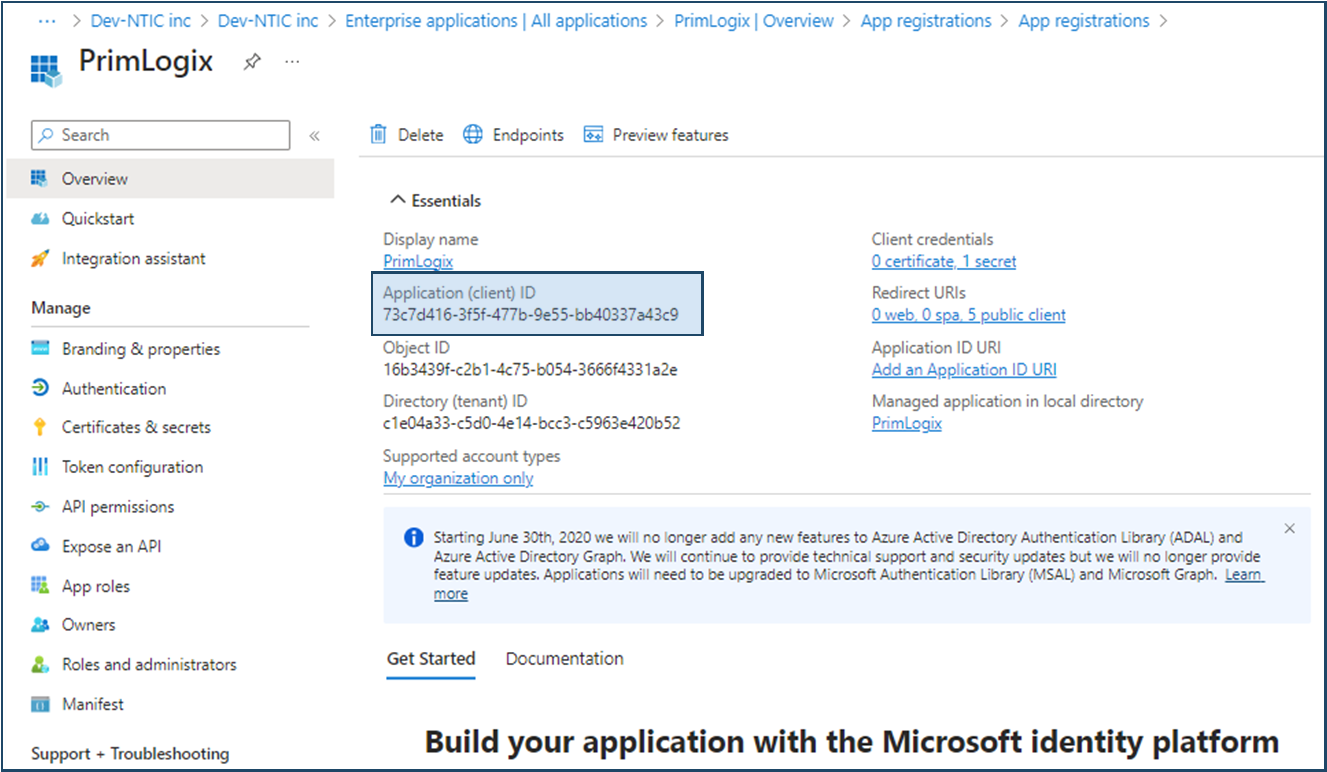The height and width of the screenshot is (772, 1327).
Task: Click into the sidebar Search field
Action: (x=170, y=135)
